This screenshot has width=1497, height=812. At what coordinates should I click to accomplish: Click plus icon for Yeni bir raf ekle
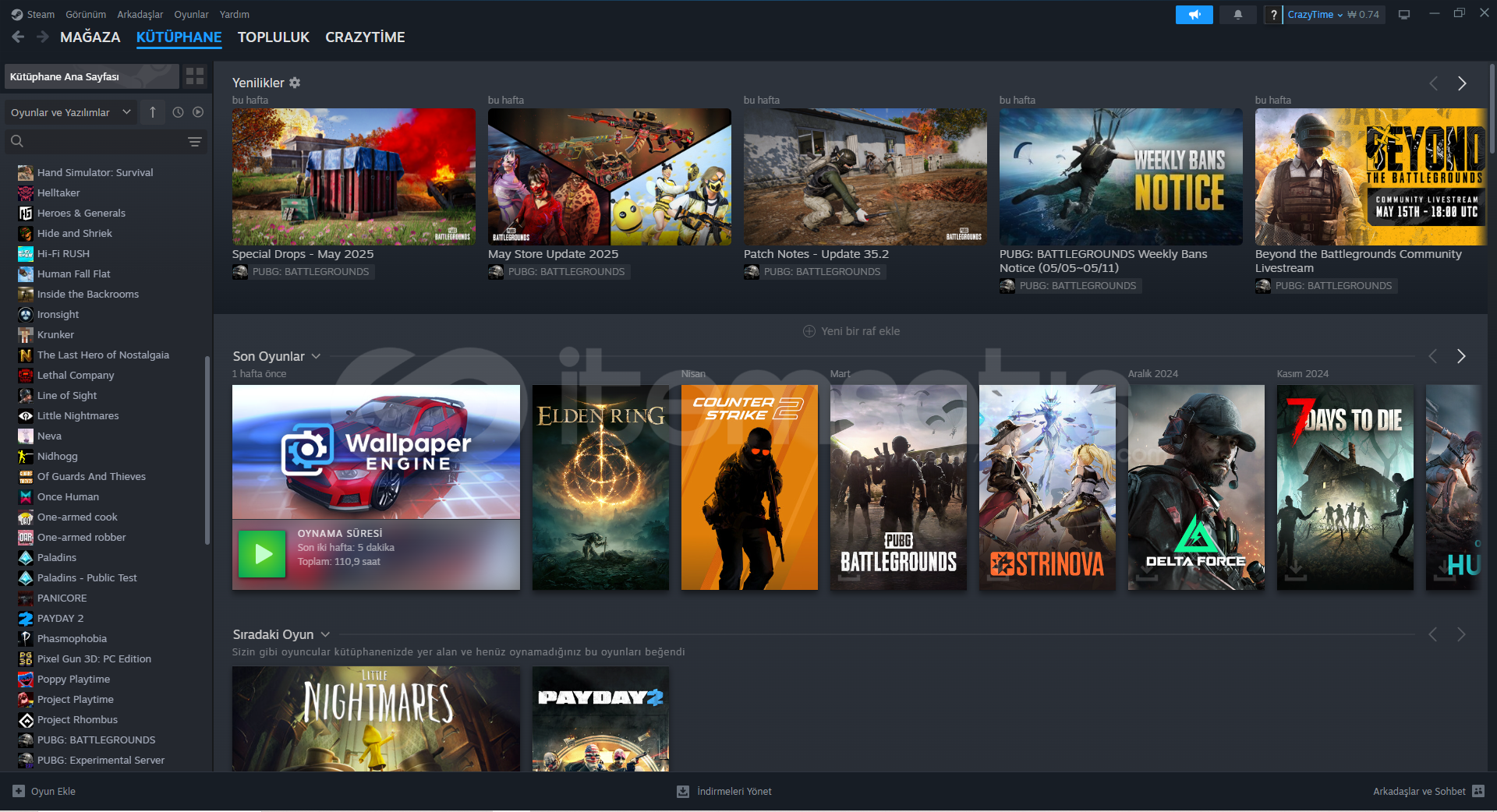click(809, 331)
